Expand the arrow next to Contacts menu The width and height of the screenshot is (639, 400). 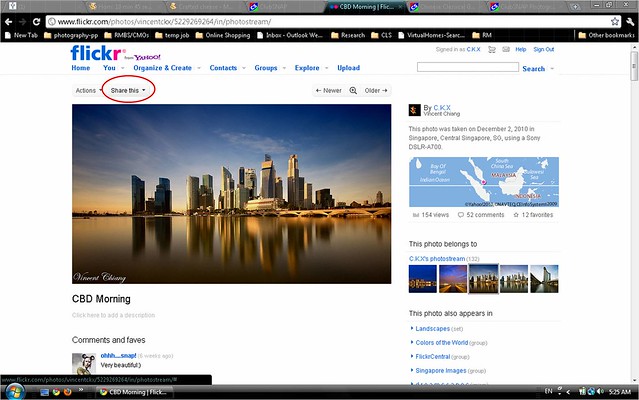coord(244,68)
